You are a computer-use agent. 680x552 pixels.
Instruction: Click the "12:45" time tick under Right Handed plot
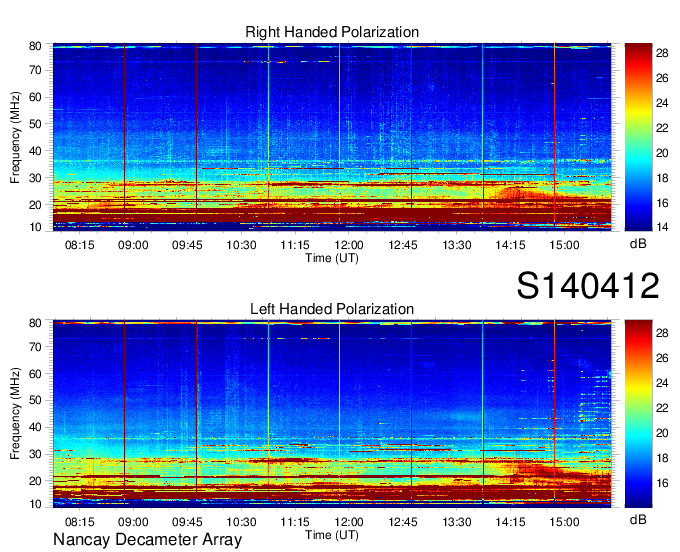point(402,245)
